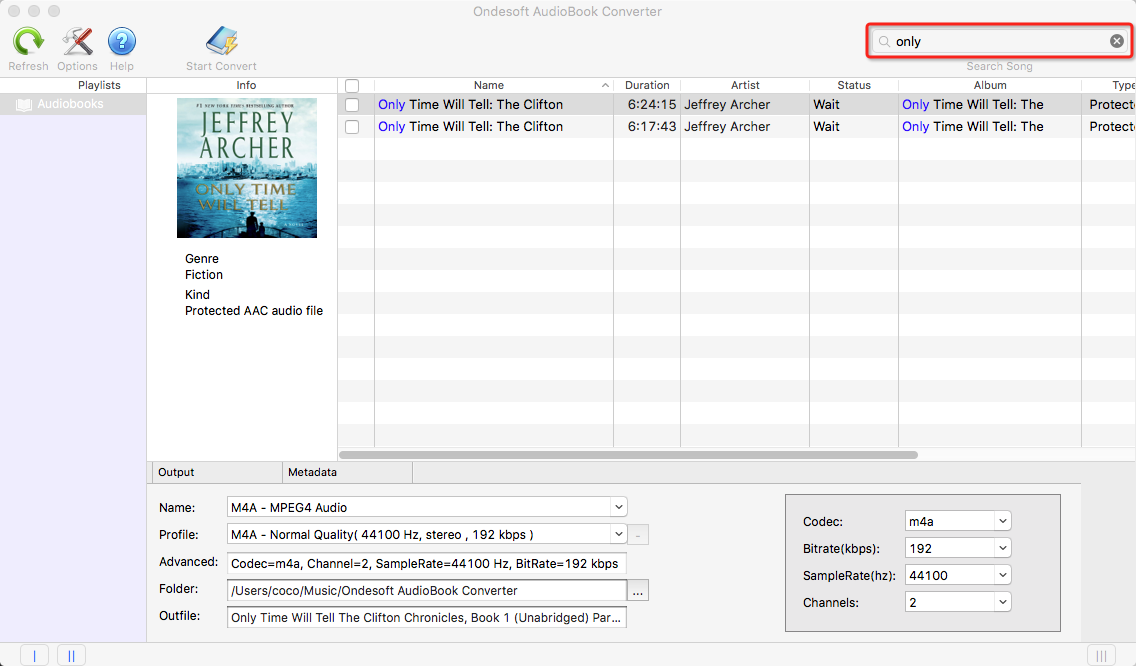Click the search magnifier icon
This screenshot has width=1136, height=666.
884,41
